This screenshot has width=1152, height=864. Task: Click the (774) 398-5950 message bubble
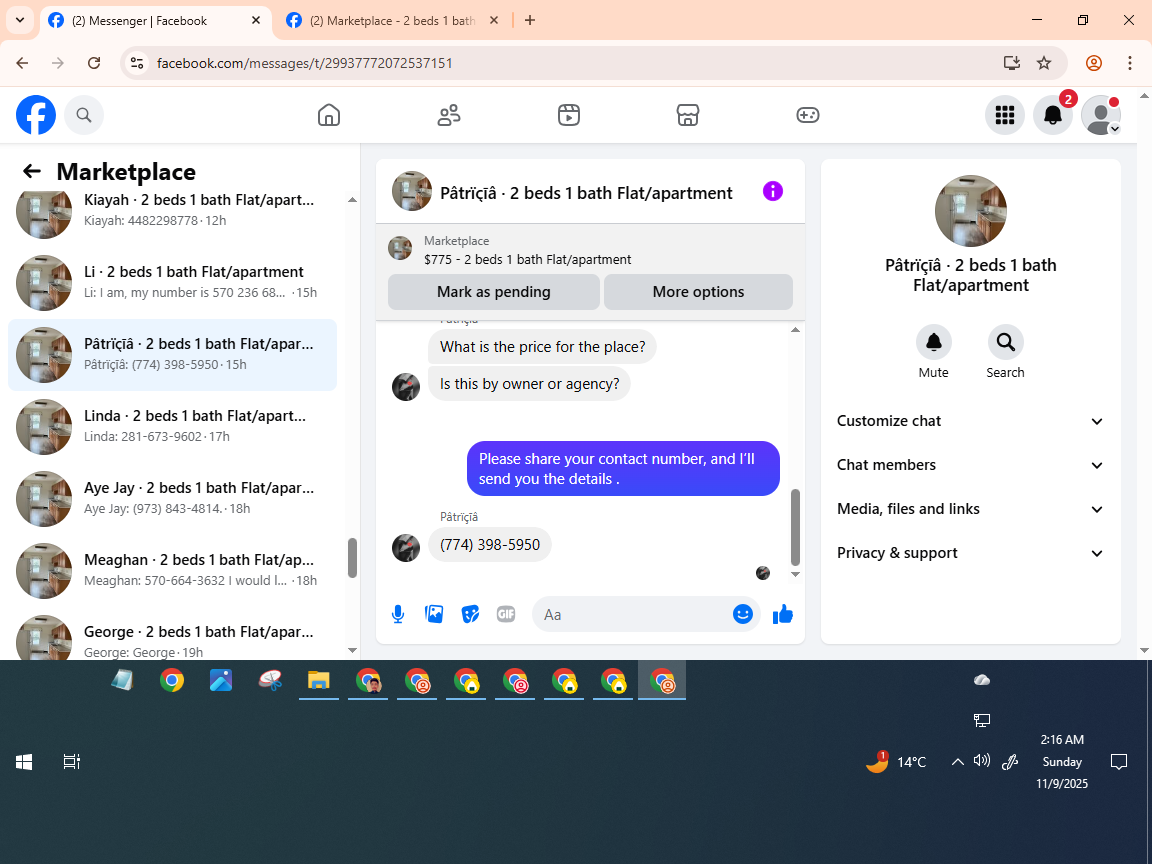coord(490,544)
